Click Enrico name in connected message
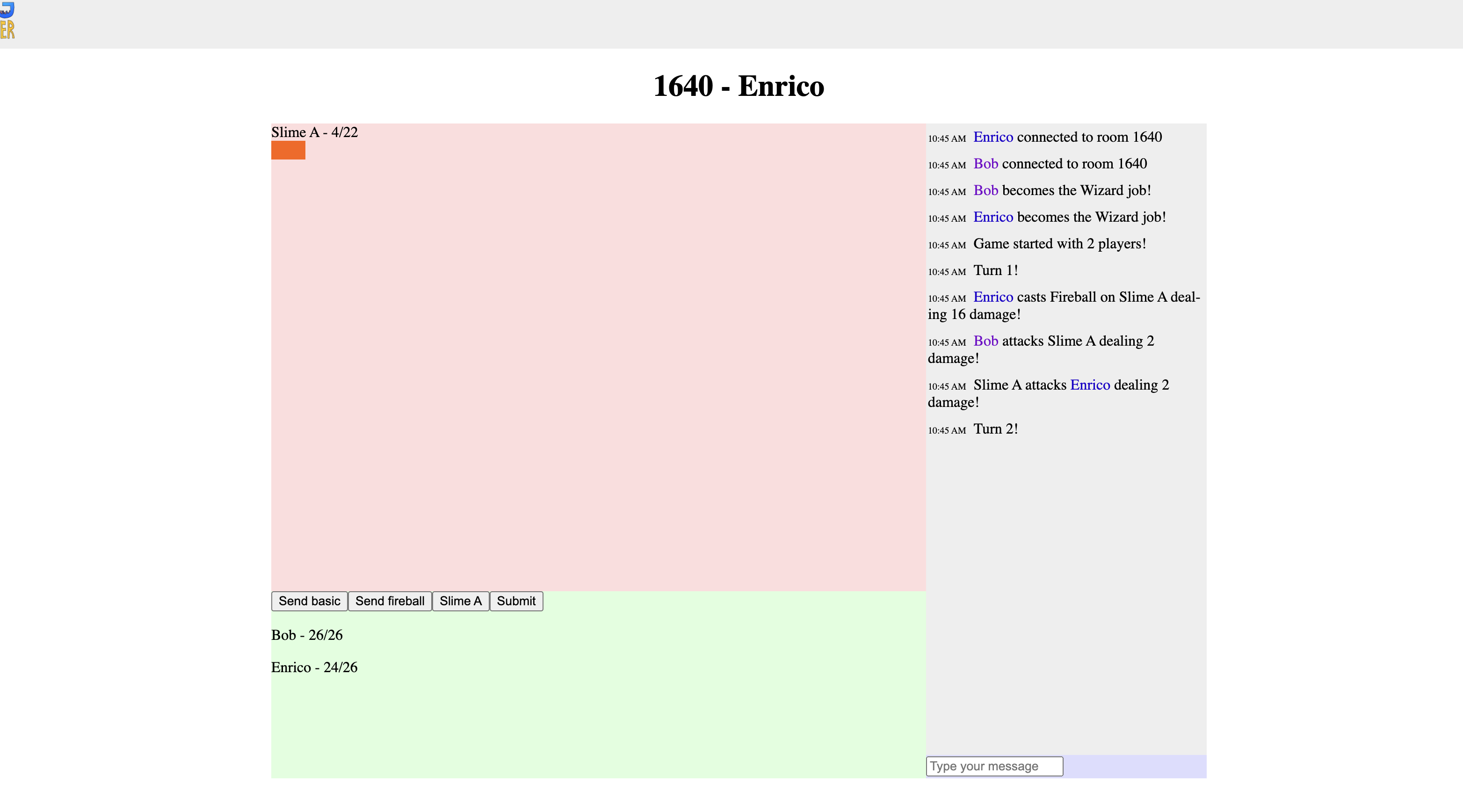This screenshot has width=1463, height=812. pyautogui.click(x=993, y=137)
